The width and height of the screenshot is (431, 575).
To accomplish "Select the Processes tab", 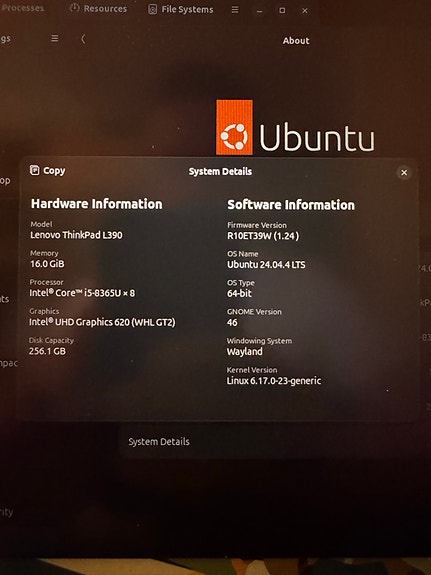I will pyautogui.click(x=22, y=8).
